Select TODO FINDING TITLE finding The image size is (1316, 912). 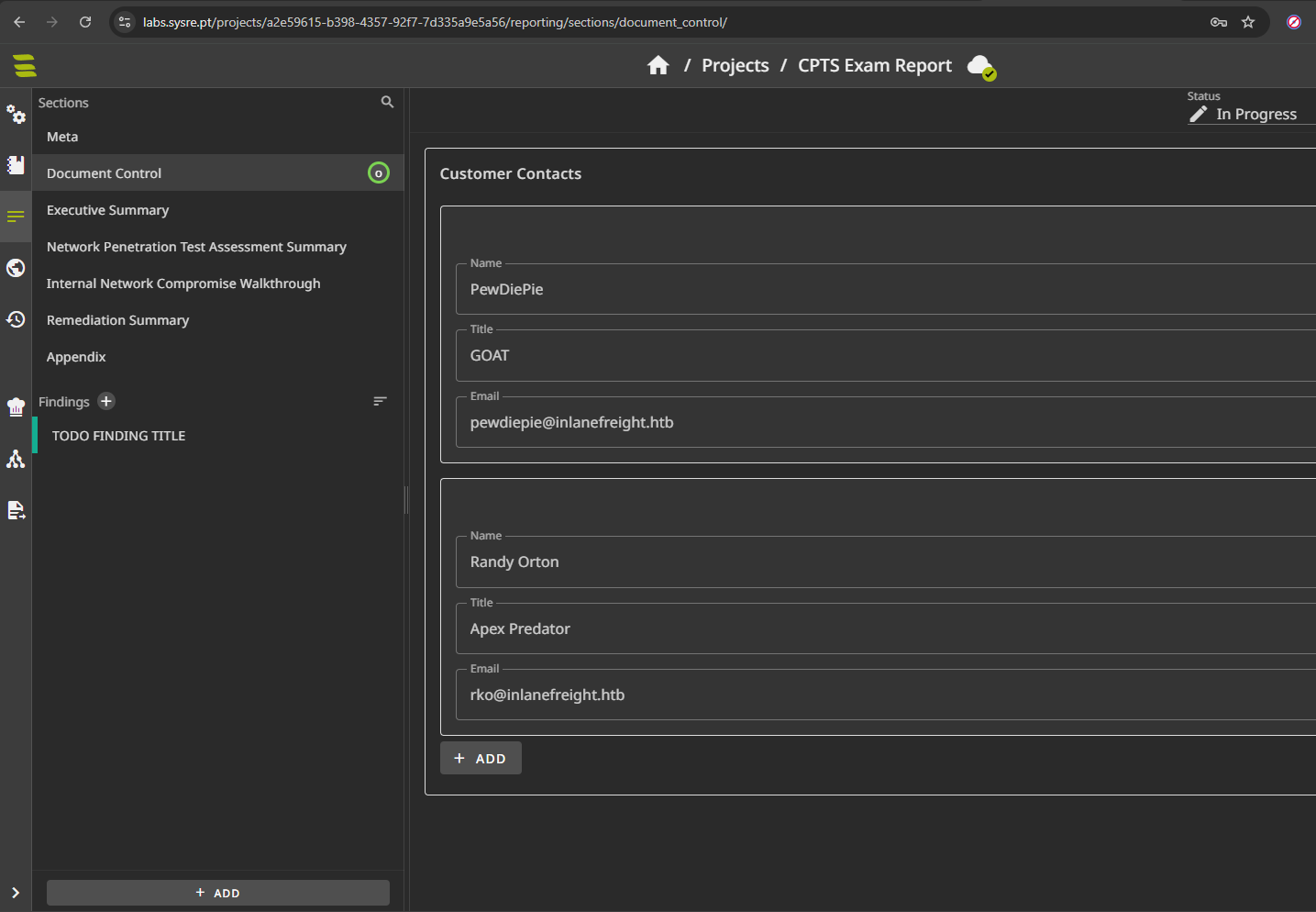click(119, 436)
